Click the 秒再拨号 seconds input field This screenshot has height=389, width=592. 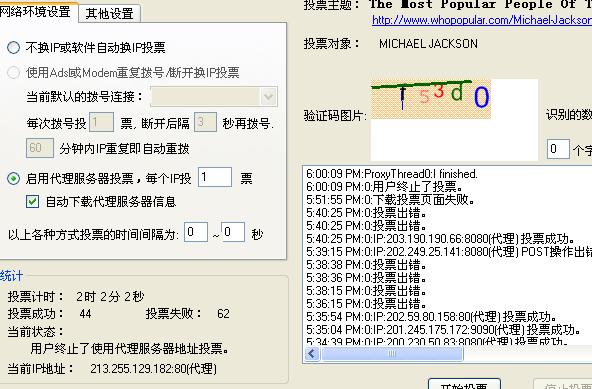pos(205,122)
